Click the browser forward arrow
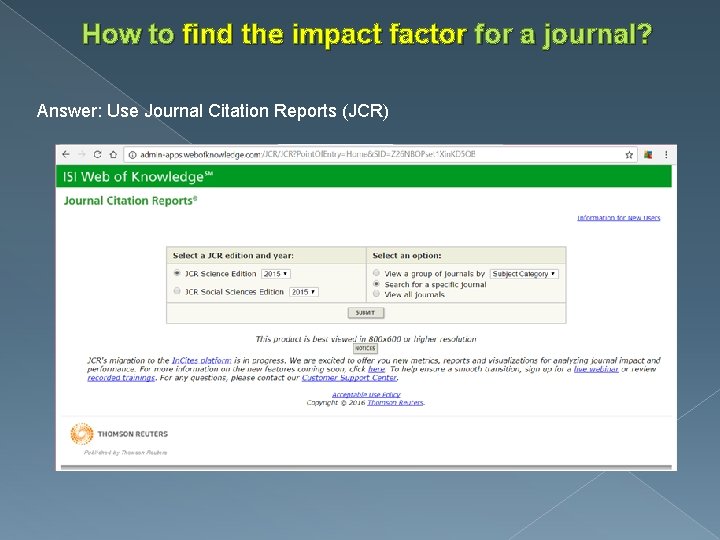Screen dimensions: 720x540 pyautogui.click(x=81, y=154)
